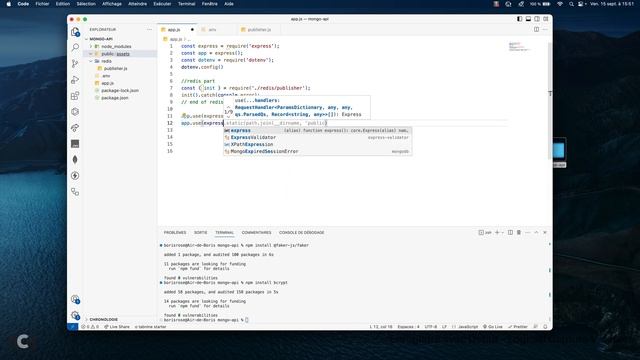Open errors and warnings status item

[90, 327]
